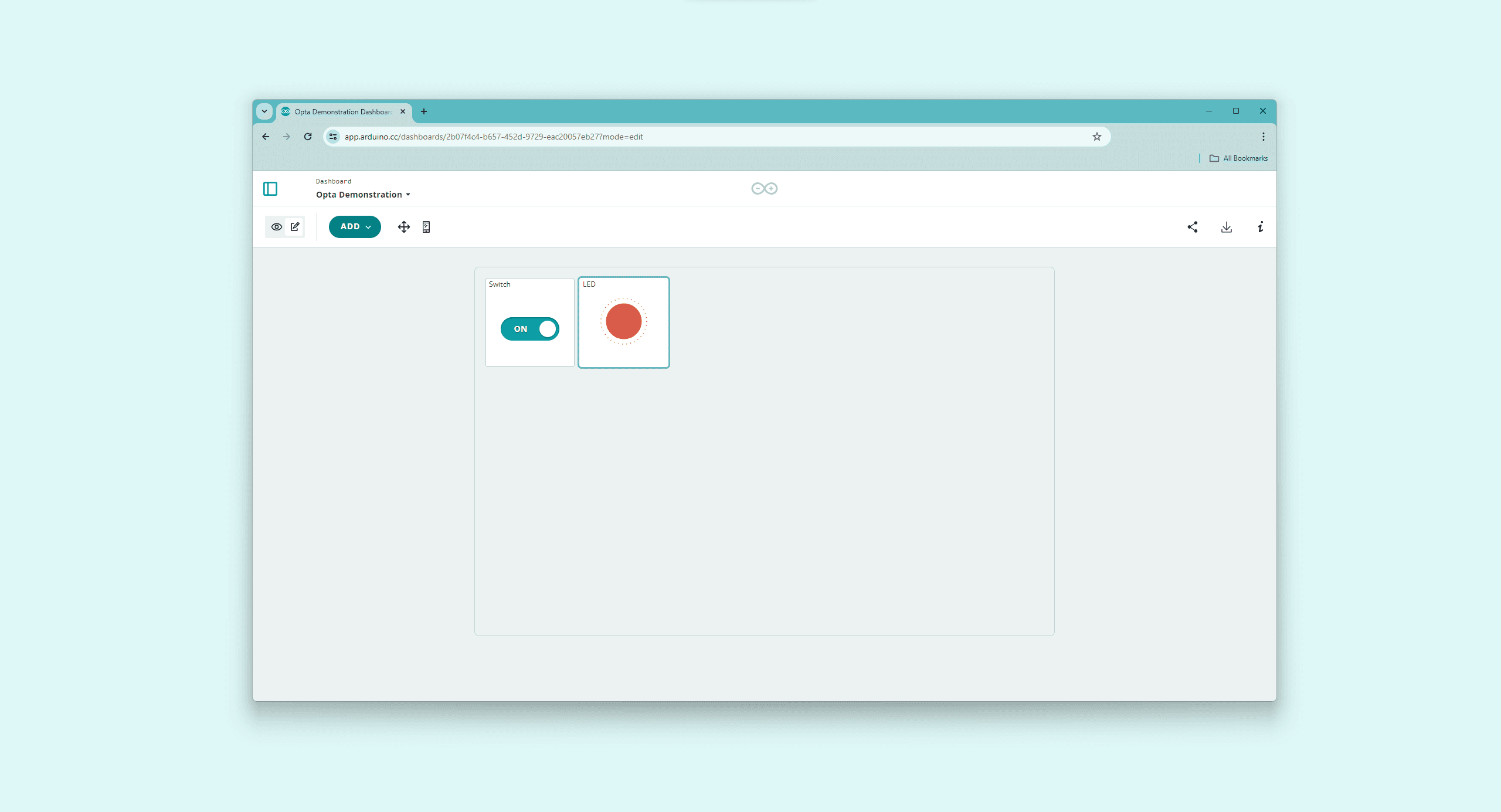Screen dimensions: 1501x812
Task: Click the All Bookmarks folder
Action: (1238, 158)
